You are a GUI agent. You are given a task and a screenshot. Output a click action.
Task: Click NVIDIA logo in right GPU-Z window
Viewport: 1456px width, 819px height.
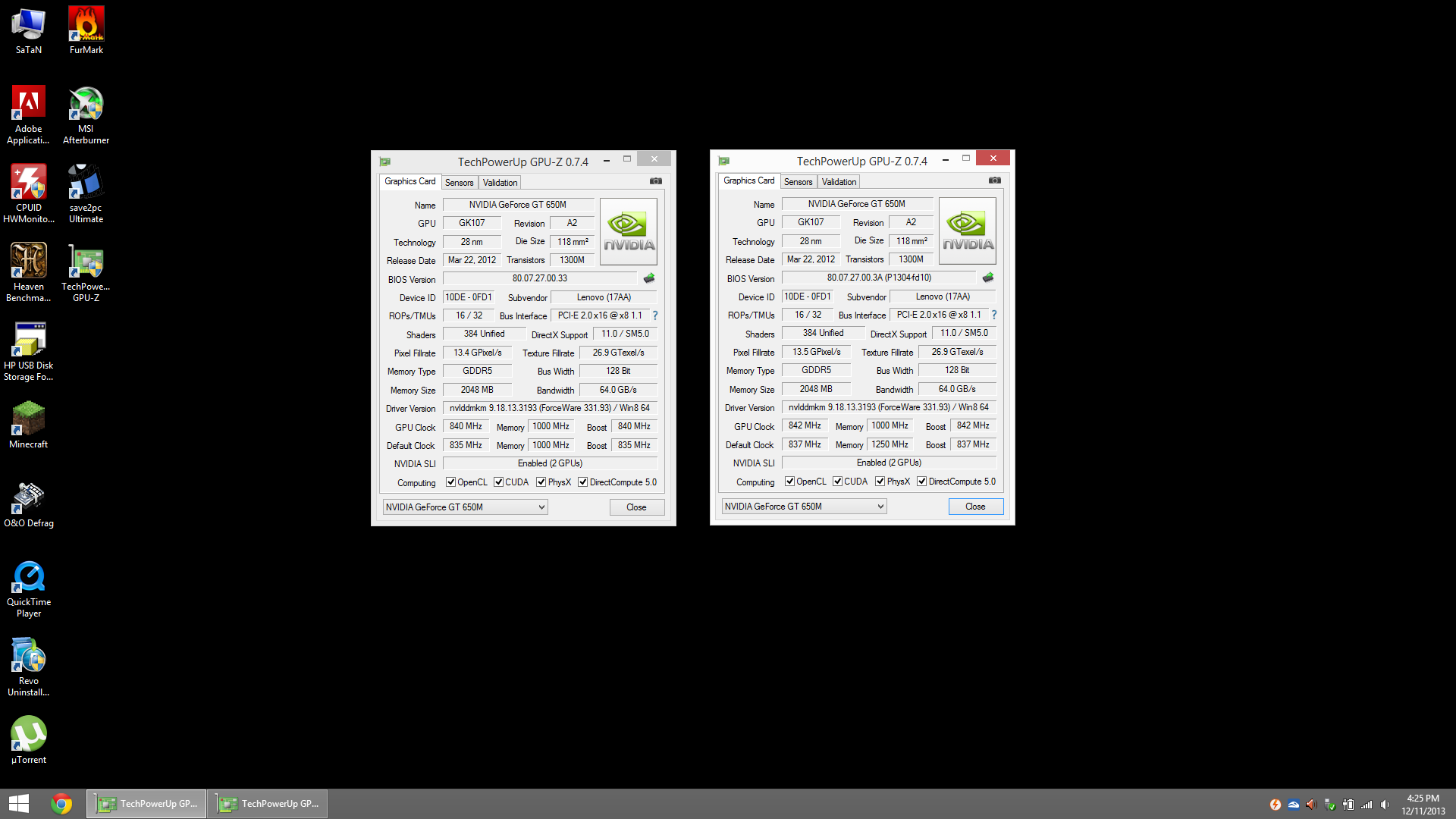pos(968,231)
